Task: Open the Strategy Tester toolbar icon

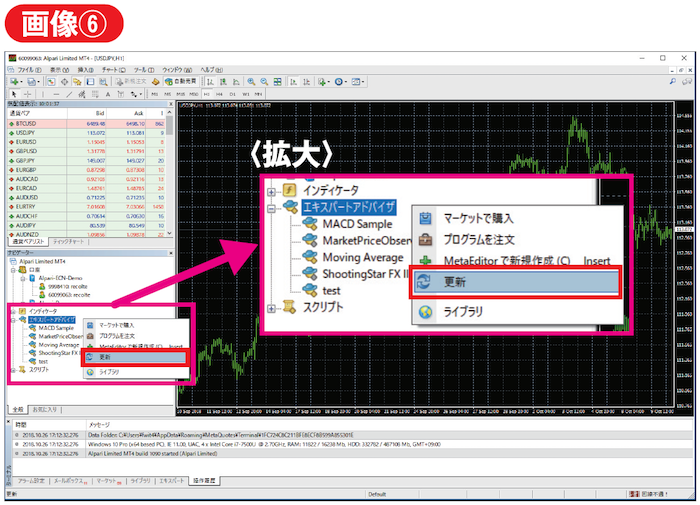Action: (x=103, y=82)
